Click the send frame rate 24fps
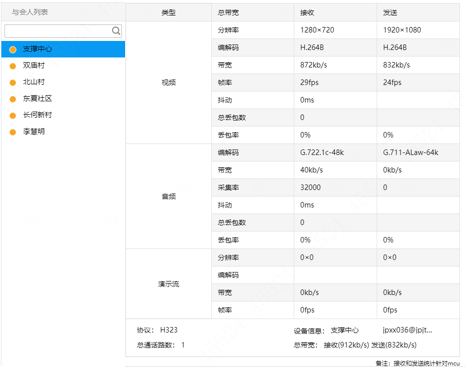 point(392,82)
